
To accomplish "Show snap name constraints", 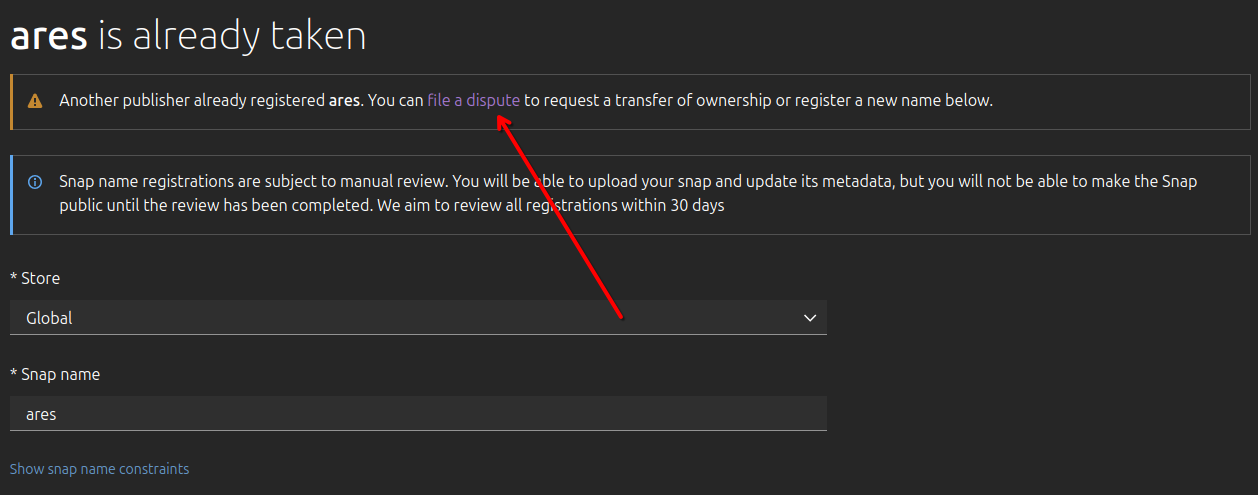I will pos(99,469).
